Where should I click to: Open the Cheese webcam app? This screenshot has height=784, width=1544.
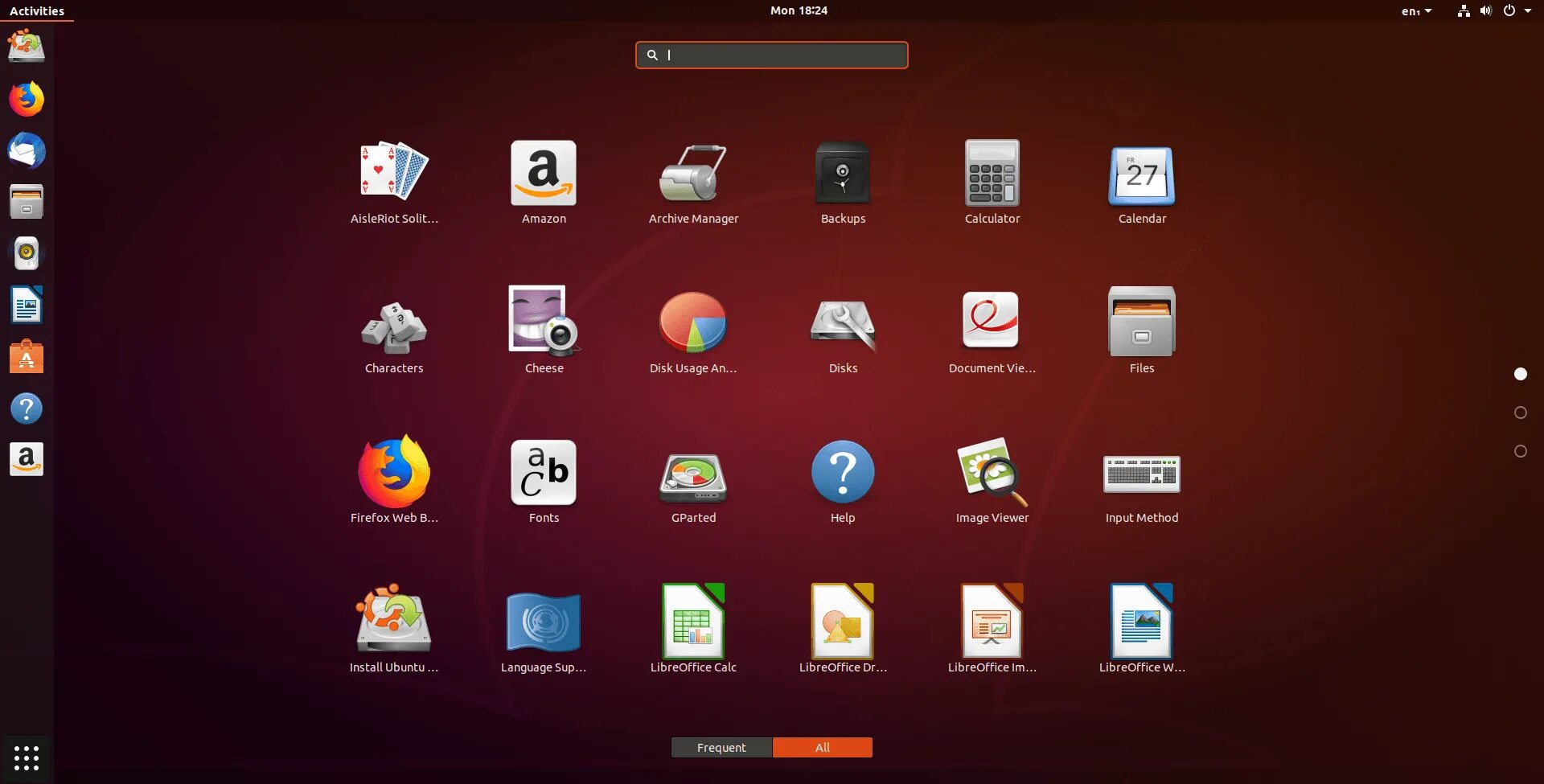544,333
